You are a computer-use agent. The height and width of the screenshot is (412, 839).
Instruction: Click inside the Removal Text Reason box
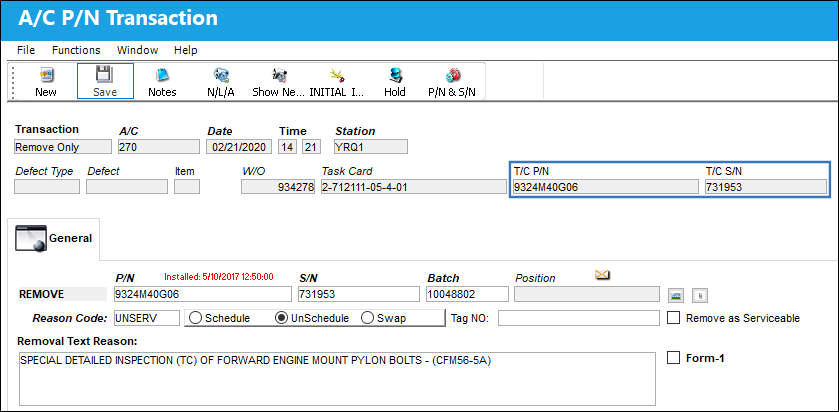click(337, 379)
